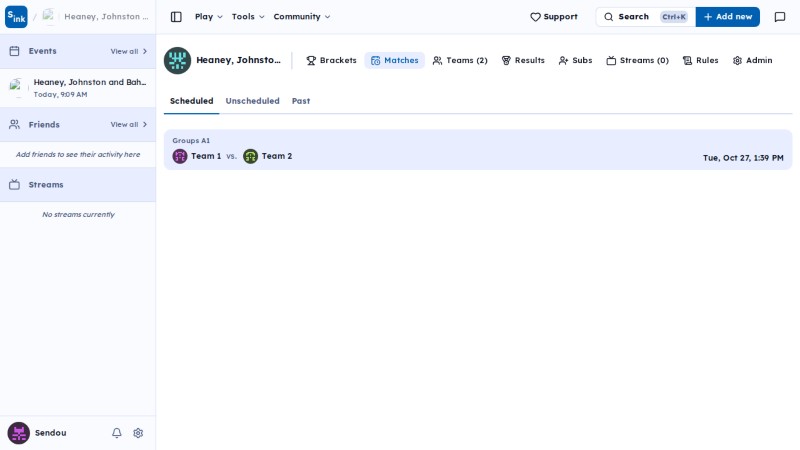Click the tournament avatar in header

177,60
